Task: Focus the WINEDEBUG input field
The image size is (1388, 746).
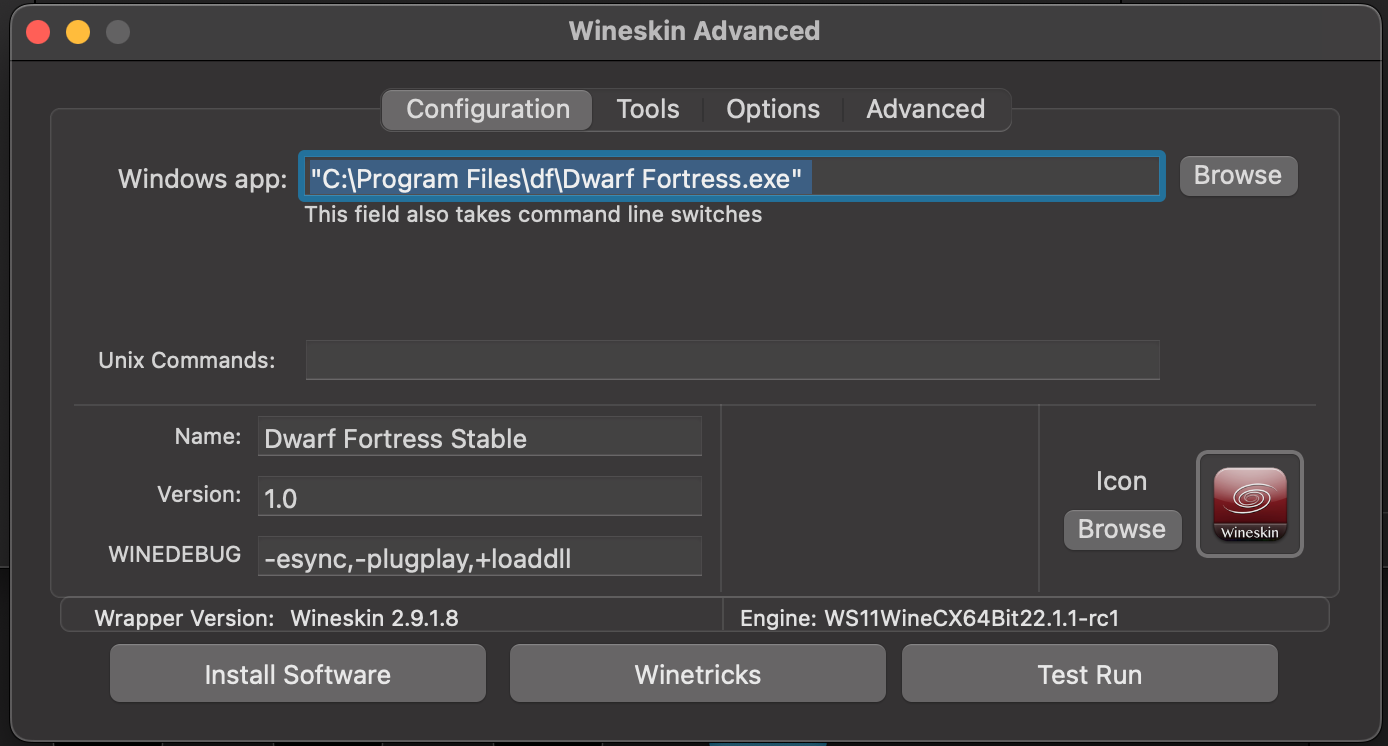Action: click(x=480, y=557)
